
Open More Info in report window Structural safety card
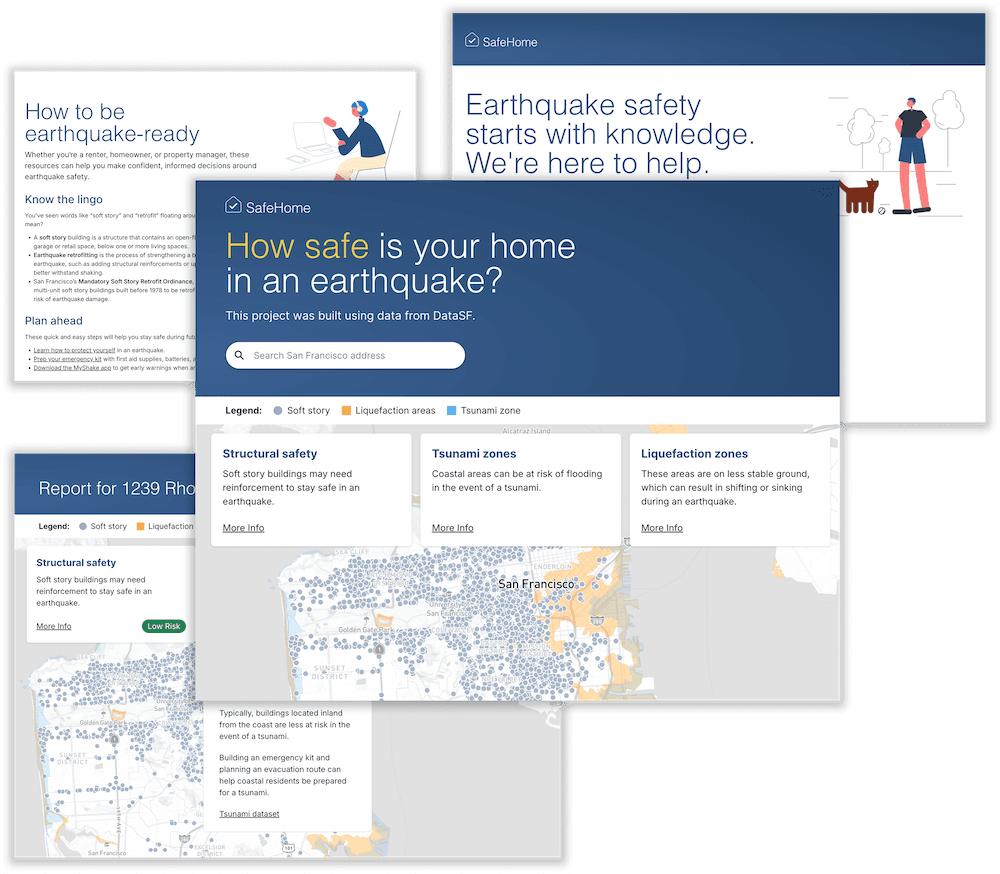[54, 626]
